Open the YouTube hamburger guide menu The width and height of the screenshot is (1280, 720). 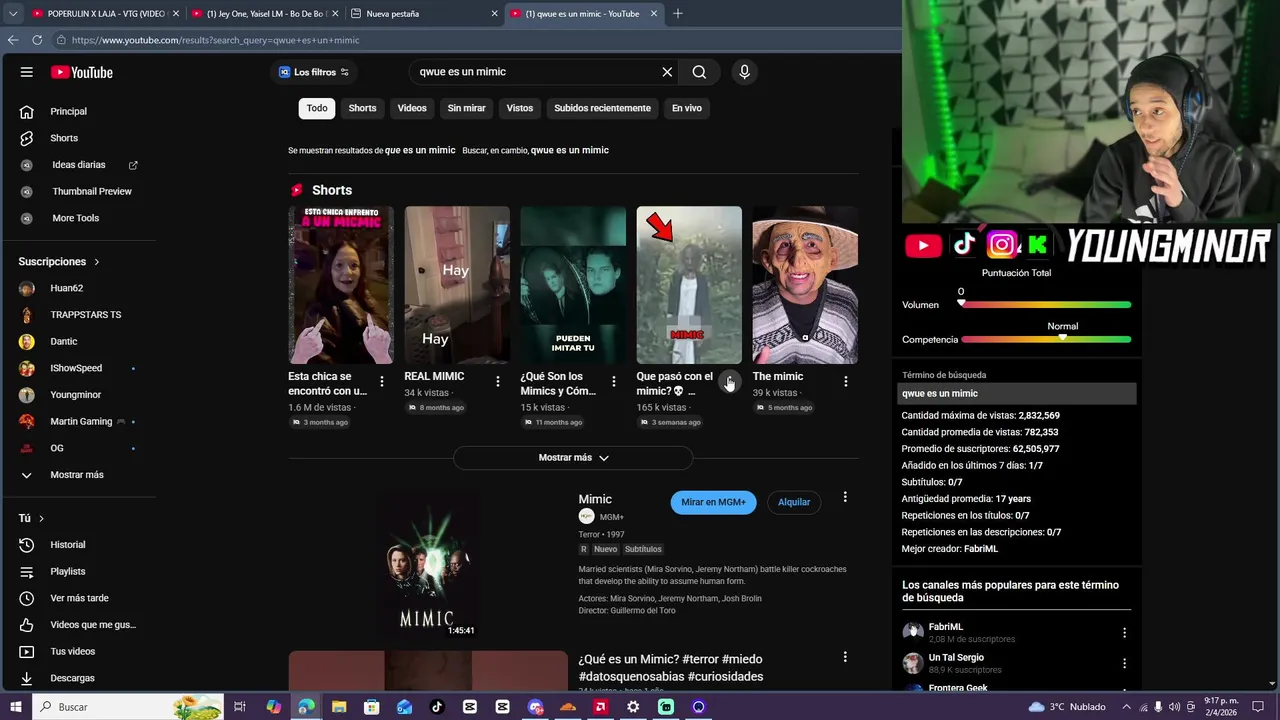(x=27, y=72)
